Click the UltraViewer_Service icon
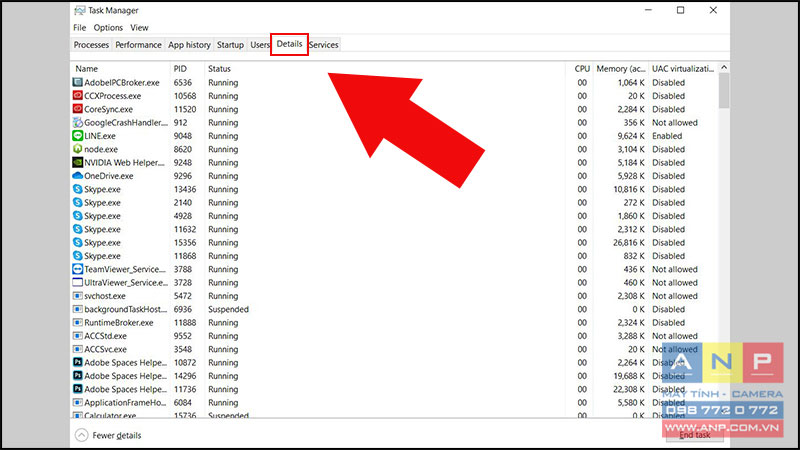This screenshot has width=800, height=450. [78, 282]
